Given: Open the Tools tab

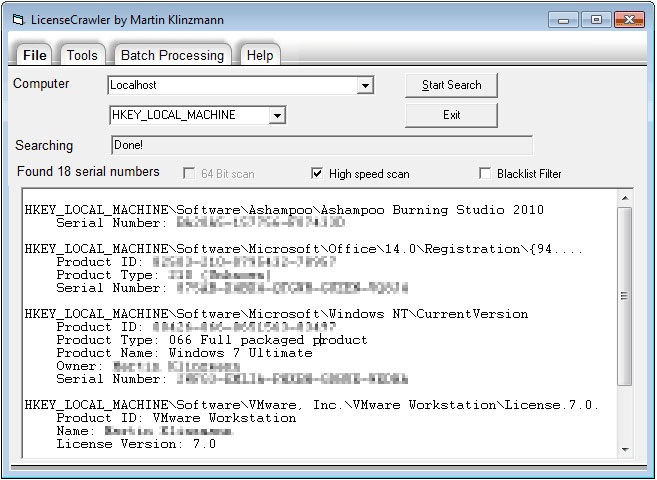Looking at the screenshot, I should (x=82, y=55).
